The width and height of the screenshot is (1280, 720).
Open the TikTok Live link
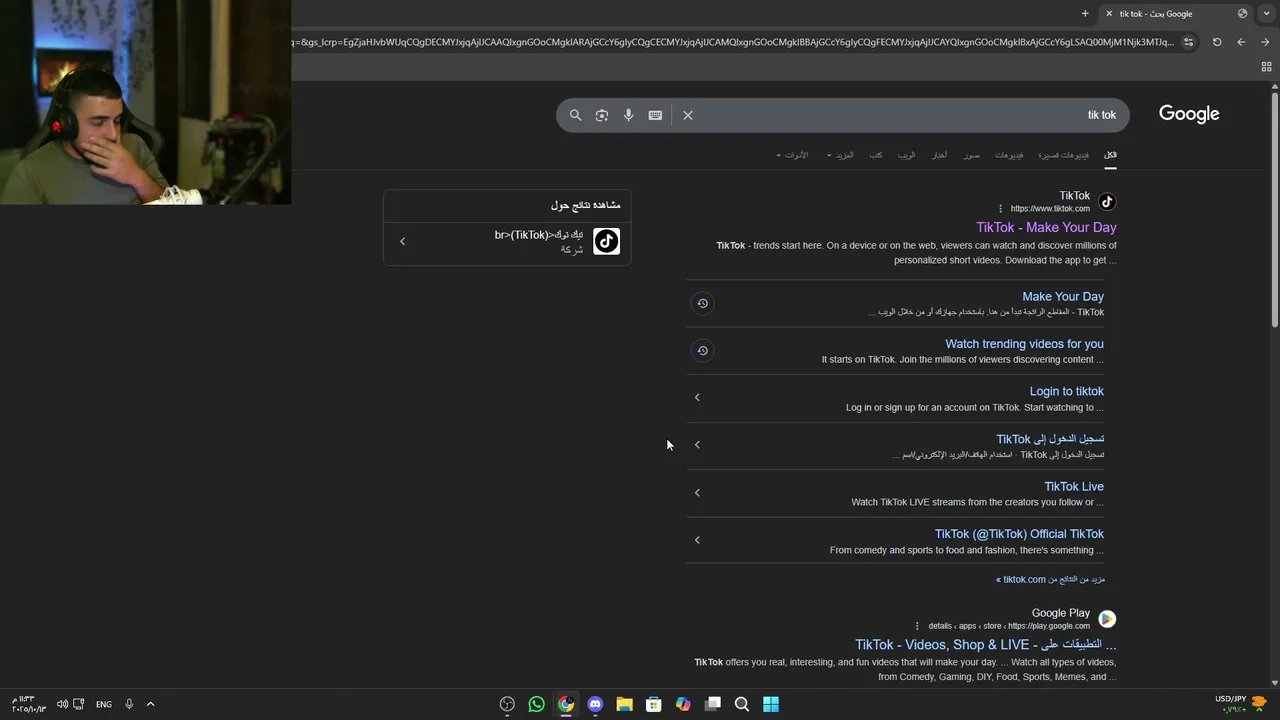[1074, 487]
